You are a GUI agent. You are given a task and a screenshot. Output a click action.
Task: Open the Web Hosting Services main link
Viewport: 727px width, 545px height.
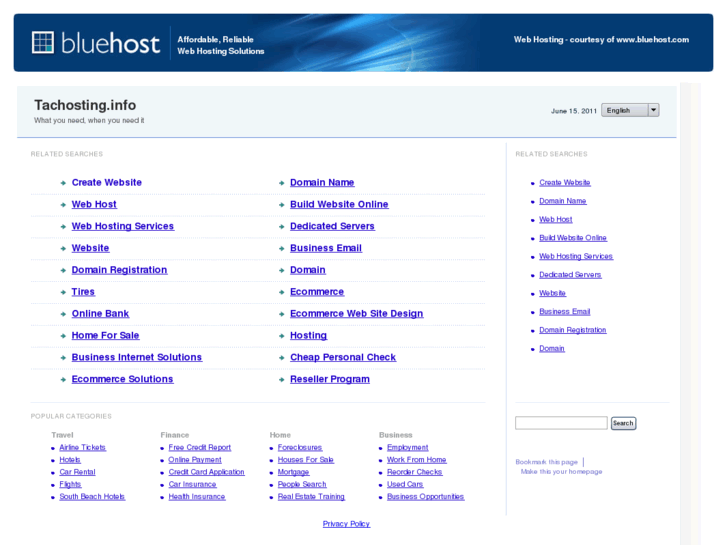123,226
